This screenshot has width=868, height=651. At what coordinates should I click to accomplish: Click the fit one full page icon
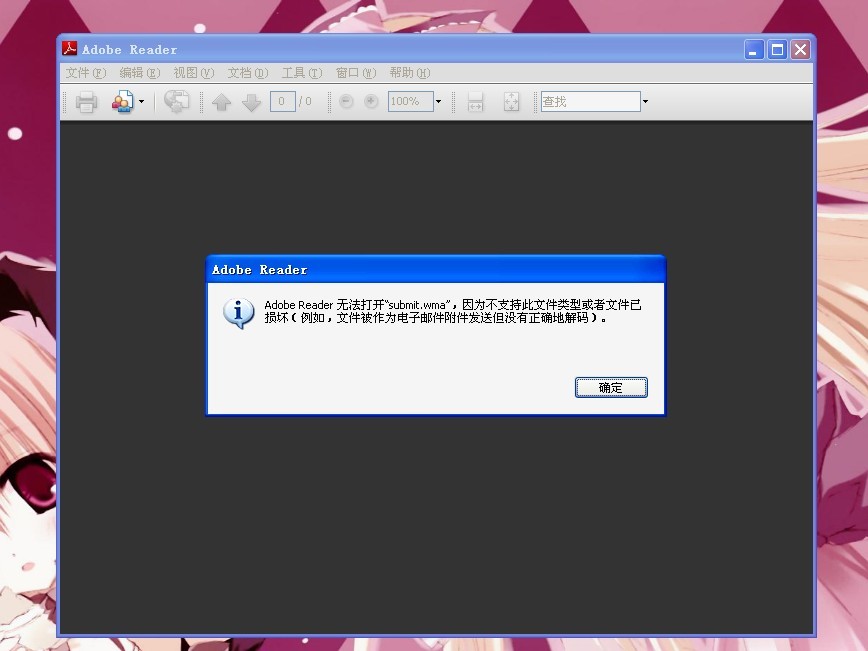[x=512, y=102]
